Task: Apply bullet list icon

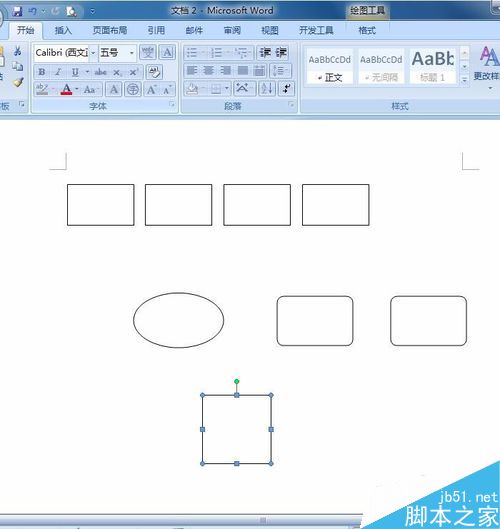Action: 192,53
